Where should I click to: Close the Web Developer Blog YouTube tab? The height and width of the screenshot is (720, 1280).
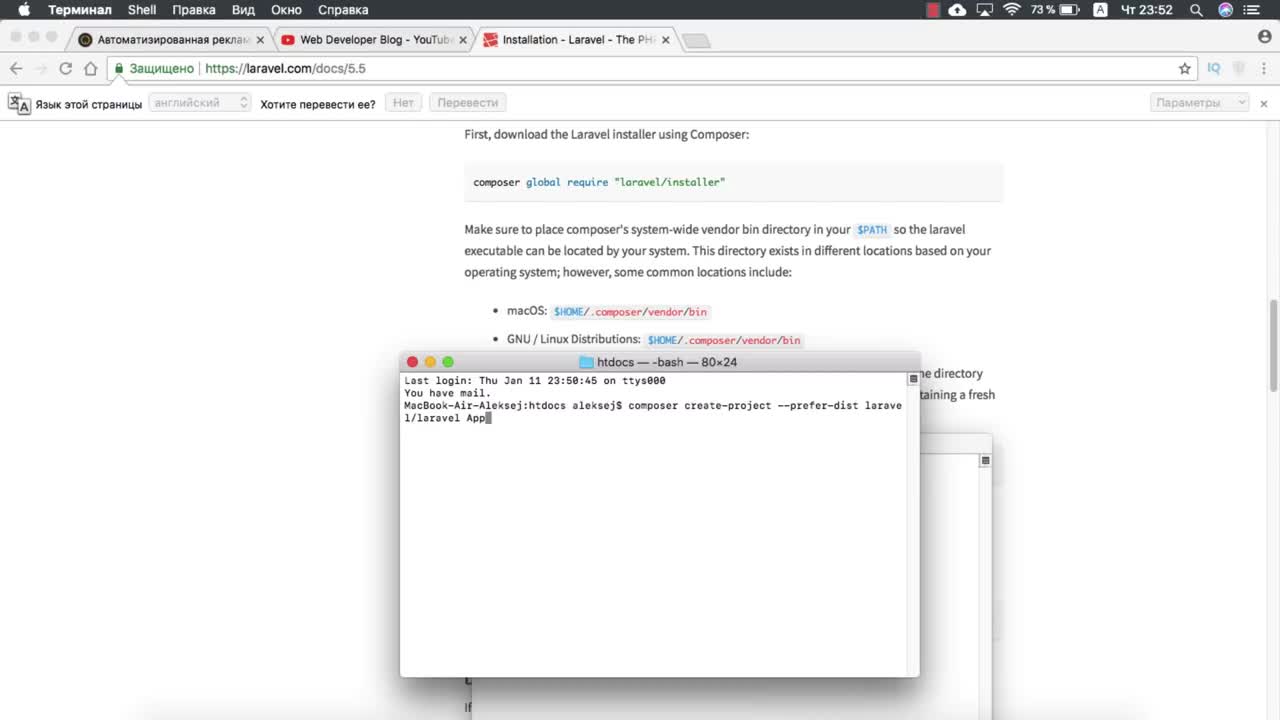pos(463,40)
